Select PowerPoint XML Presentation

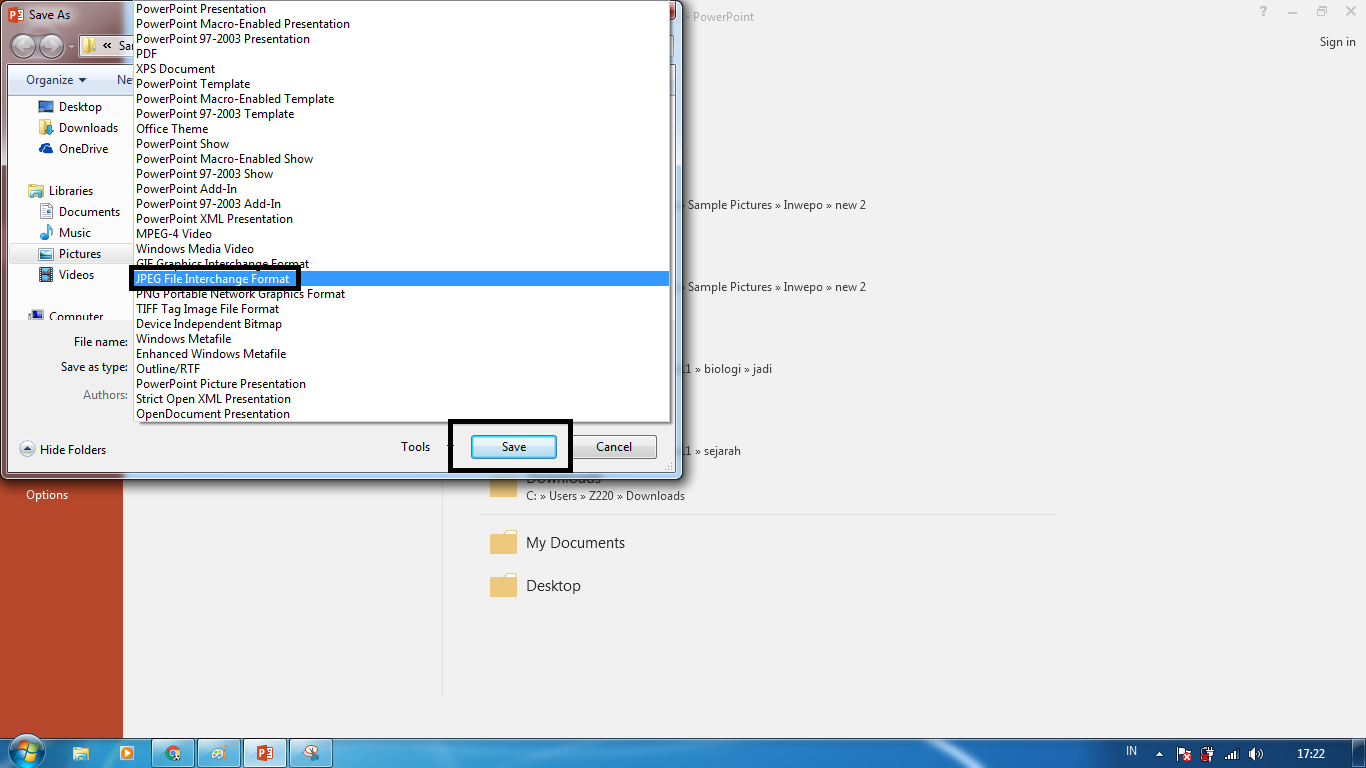point(402,219)
